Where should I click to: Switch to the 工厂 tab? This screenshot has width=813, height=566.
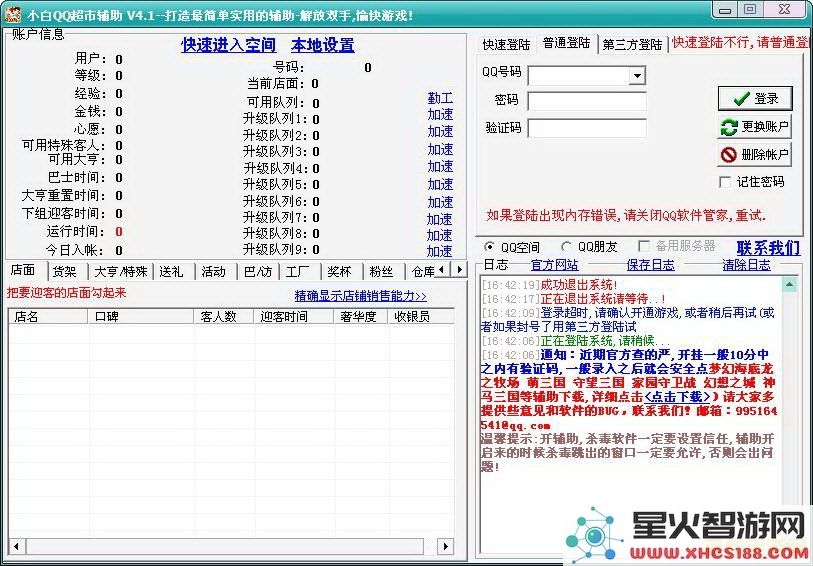click(x=299, y=272)
